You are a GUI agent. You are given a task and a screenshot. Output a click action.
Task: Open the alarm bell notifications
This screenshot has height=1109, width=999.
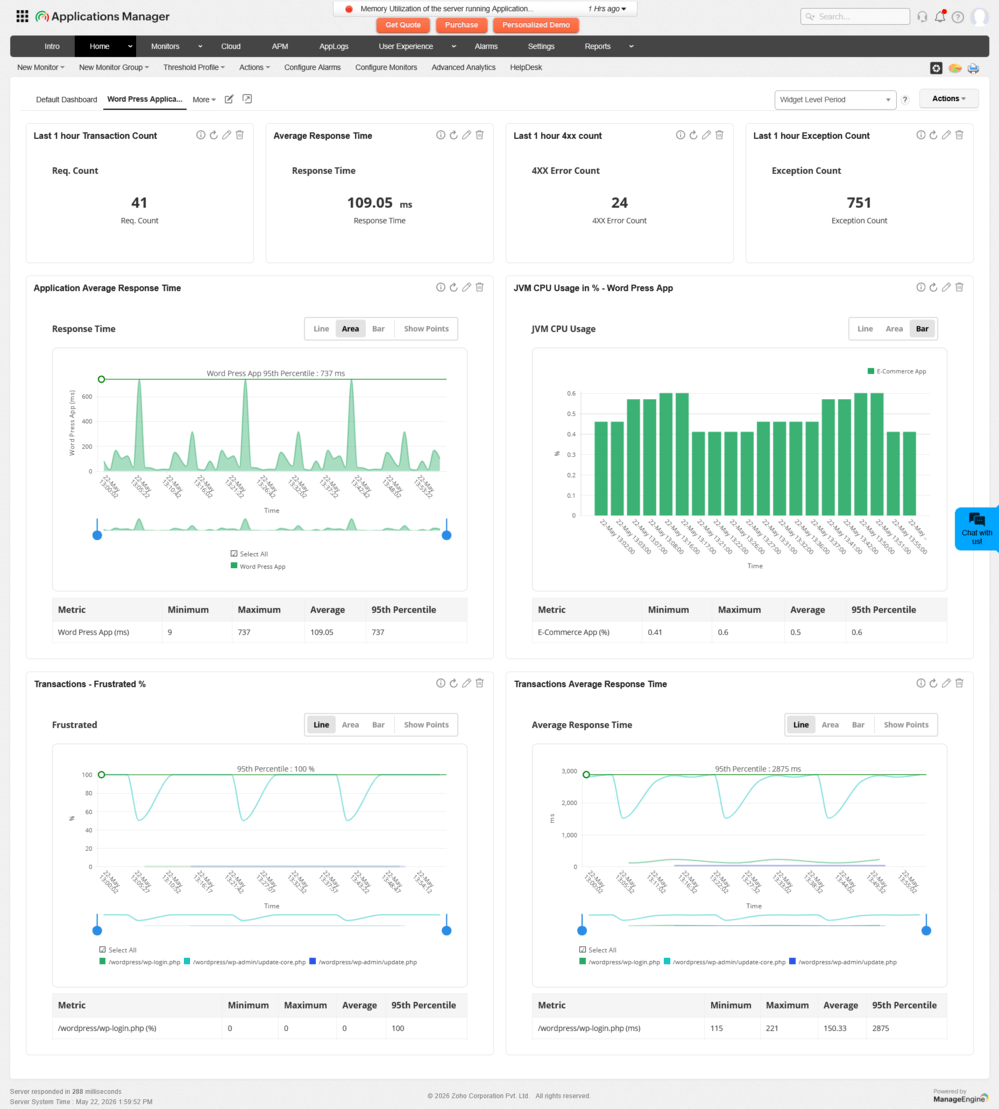click(940, 16)
